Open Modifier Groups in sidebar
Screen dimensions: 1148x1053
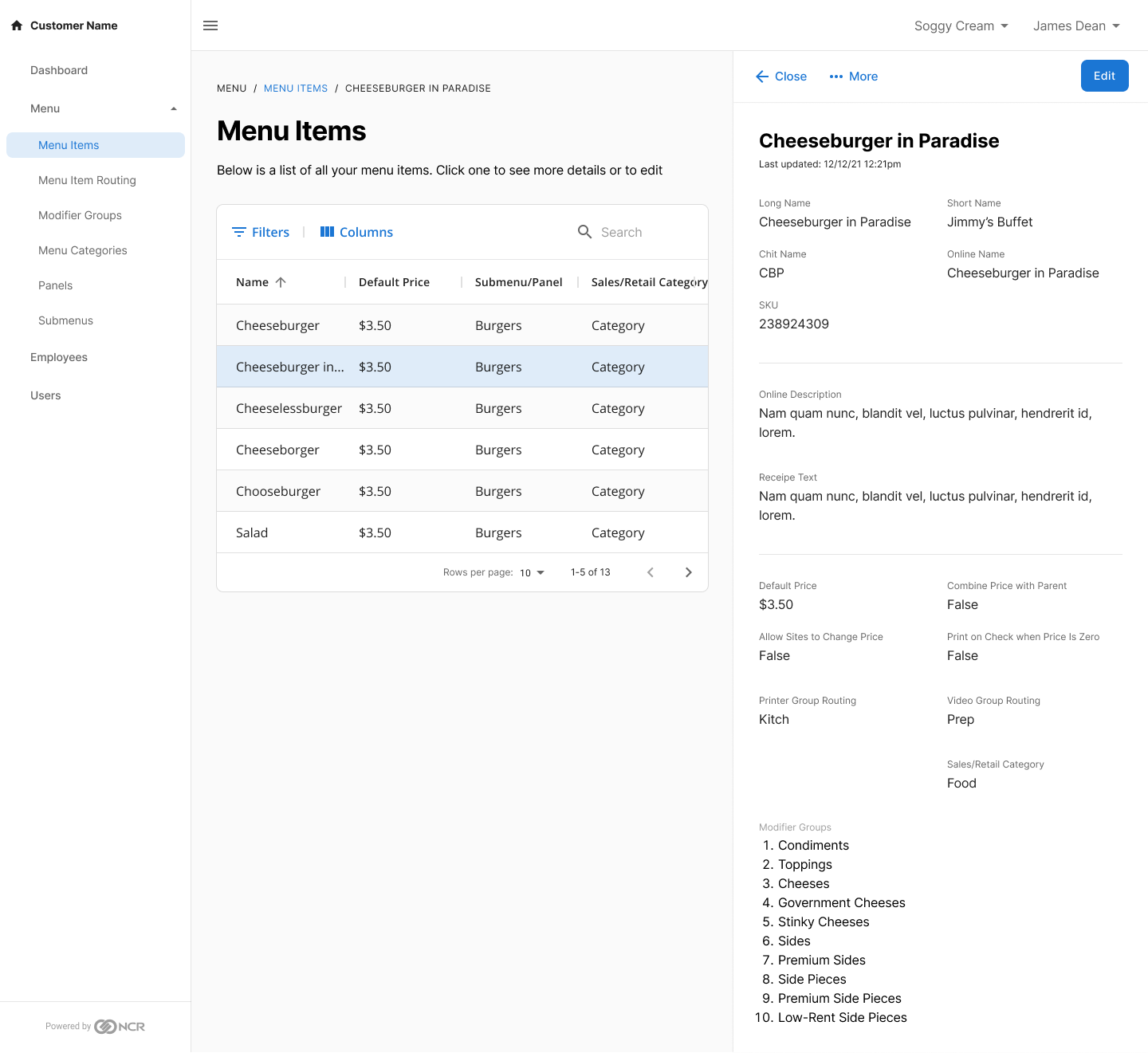coord(80,215)
